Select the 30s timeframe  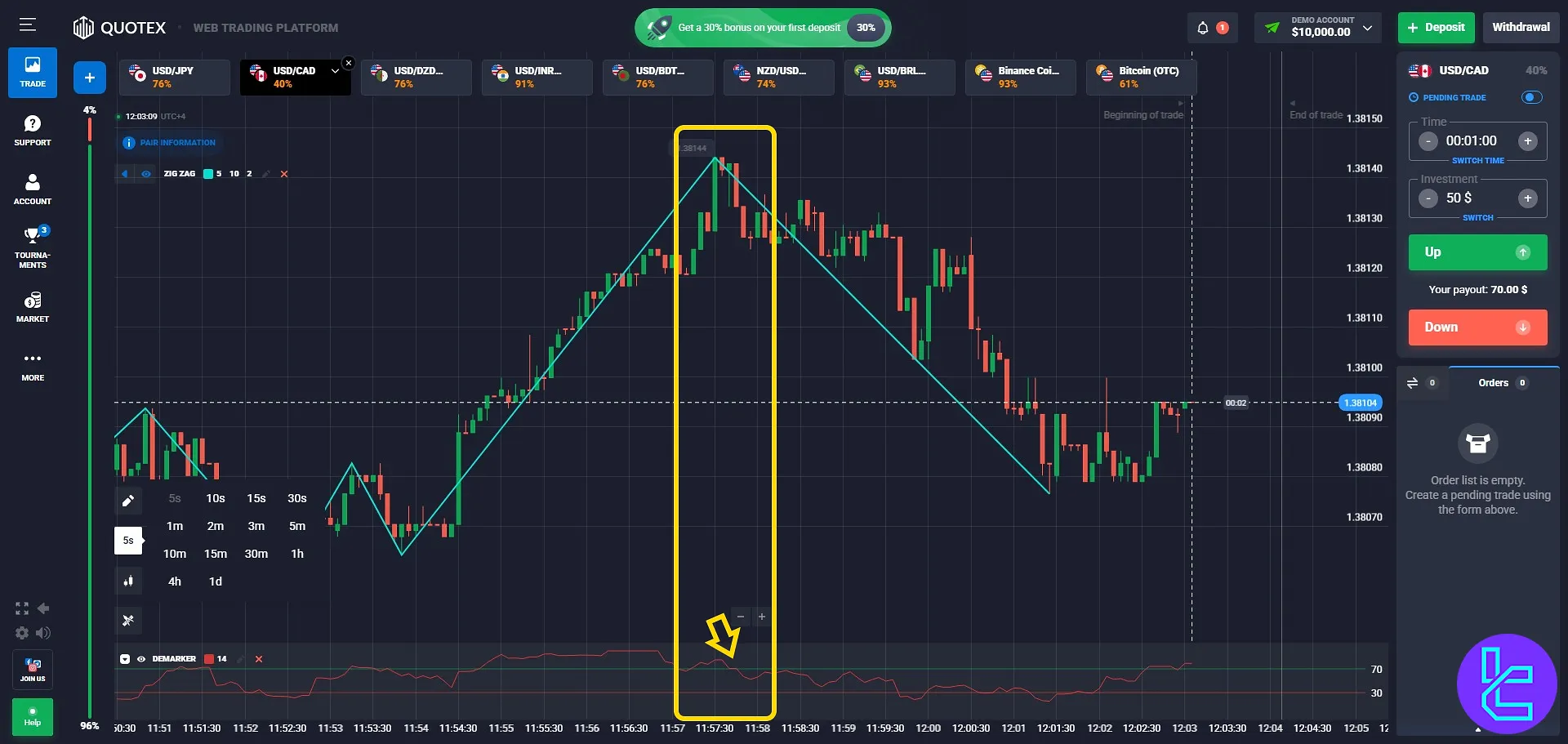[x=297, y=498]
